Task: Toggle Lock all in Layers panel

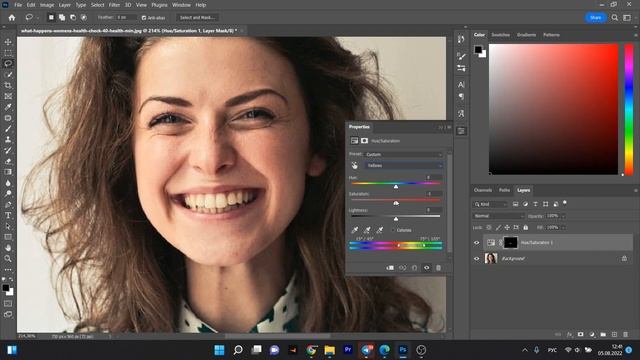Action: 526,227
